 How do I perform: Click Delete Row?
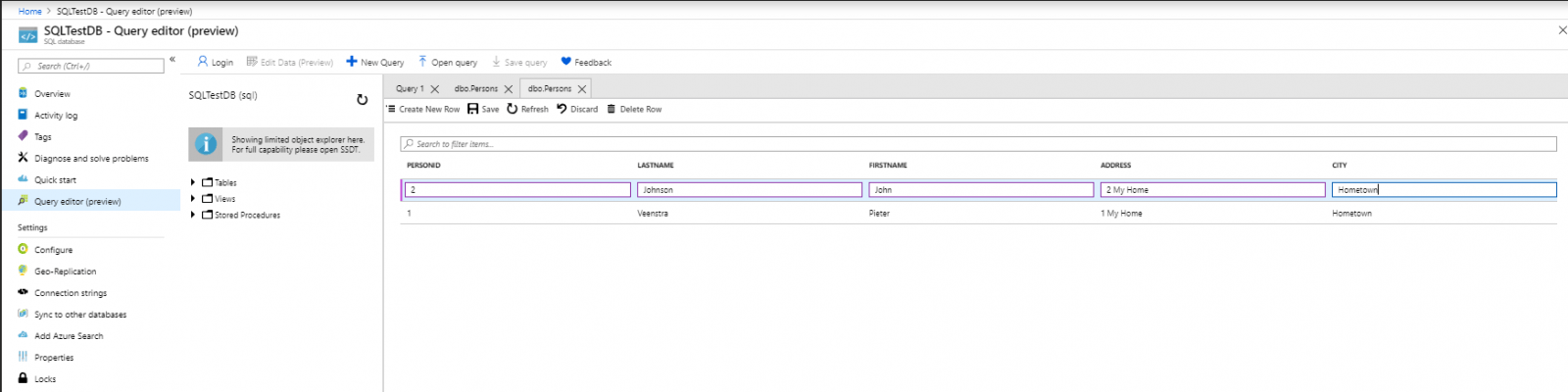point(634,109)
